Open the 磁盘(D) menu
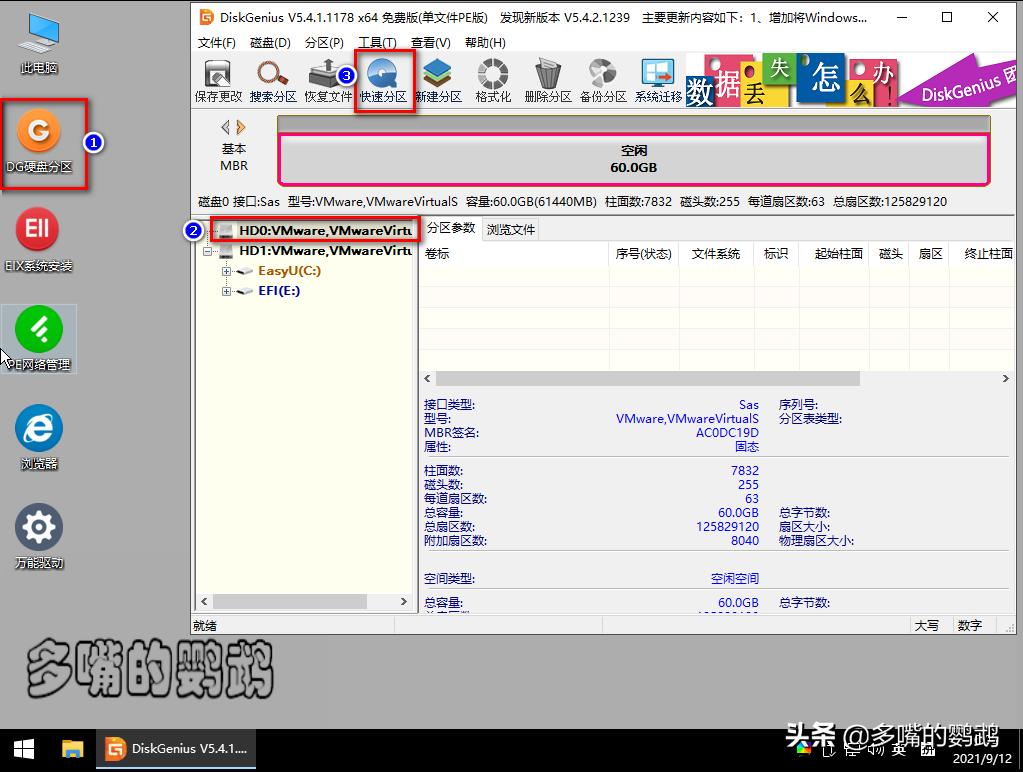 (x=270, y=43)
